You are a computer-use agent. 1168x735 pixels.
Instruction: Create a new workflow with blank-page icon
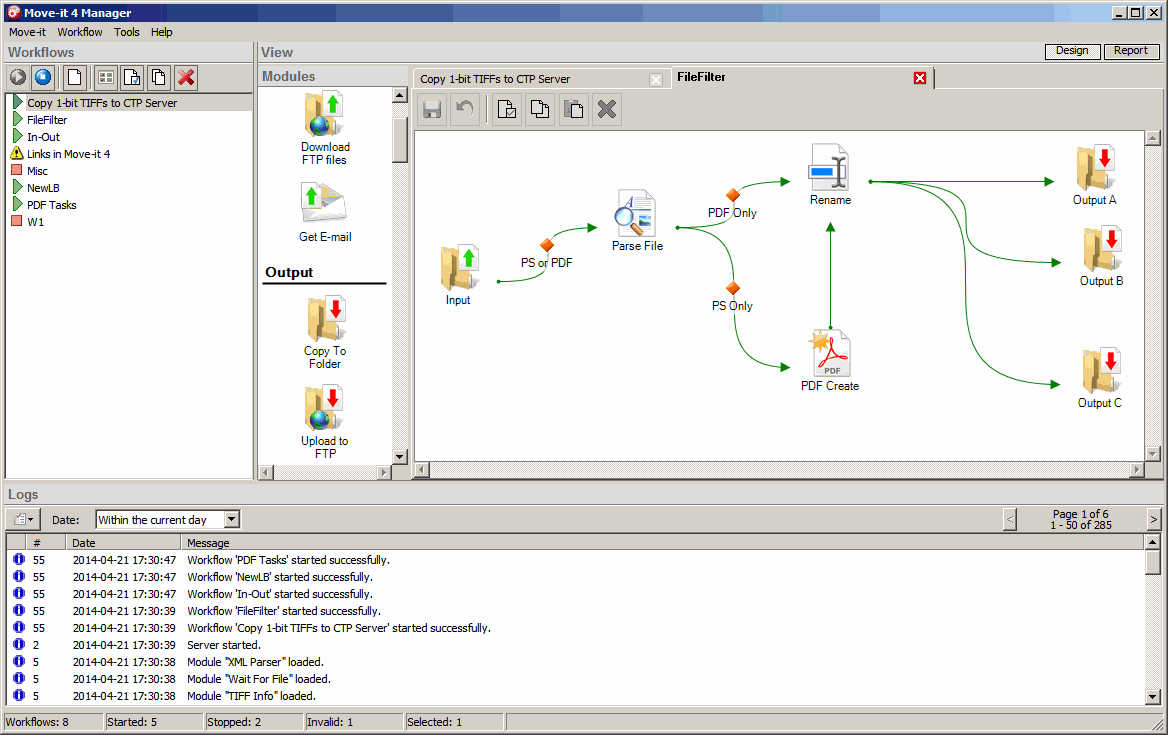[74, 77]
